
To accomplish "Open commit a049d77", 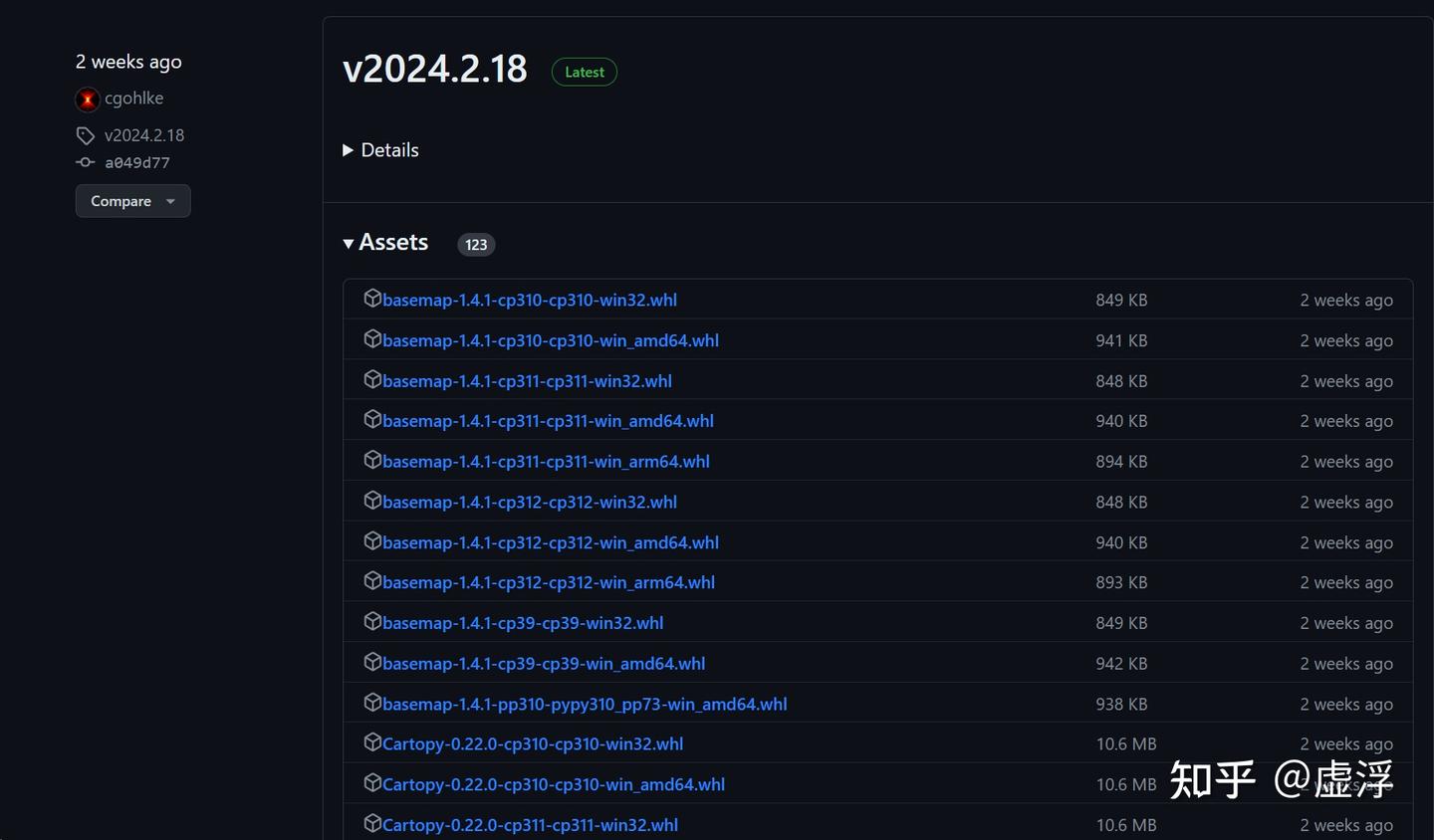I will [x=137, y=162].
